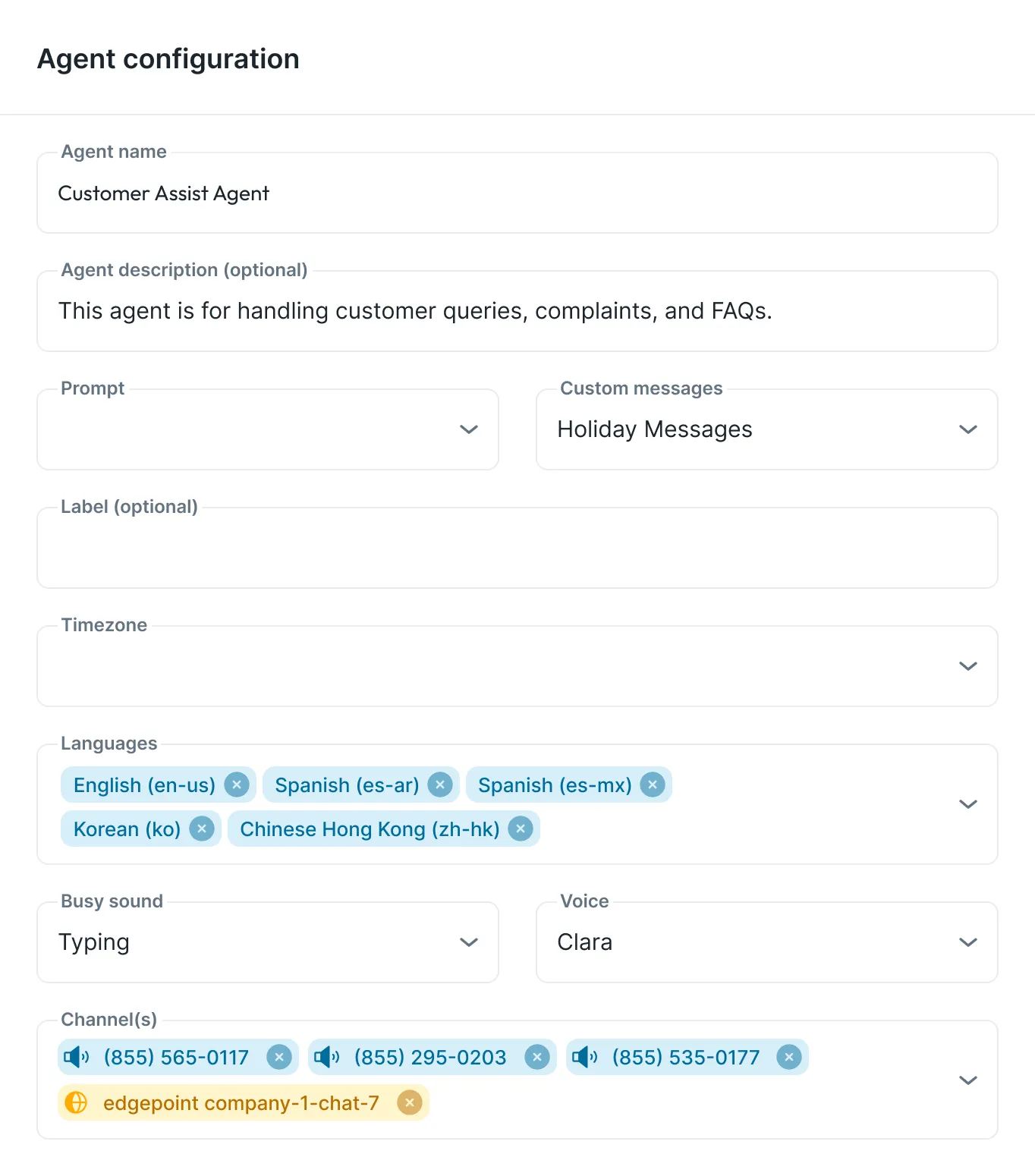Remove Korean (ko) language tag

[202, 829]
